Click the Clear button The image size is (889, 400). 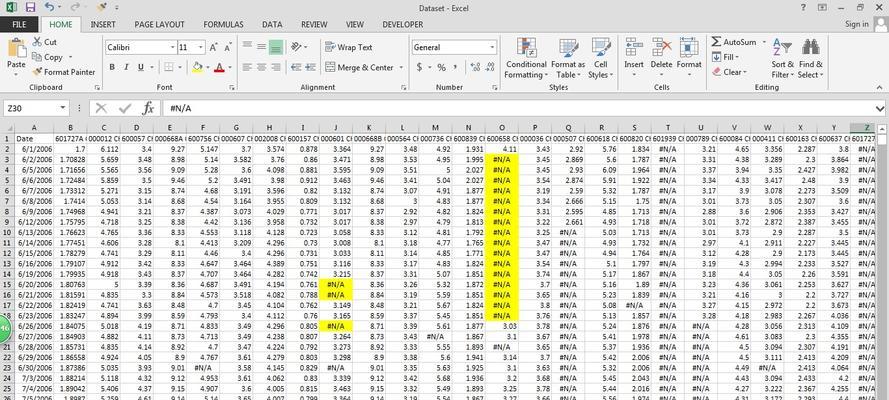729,72
